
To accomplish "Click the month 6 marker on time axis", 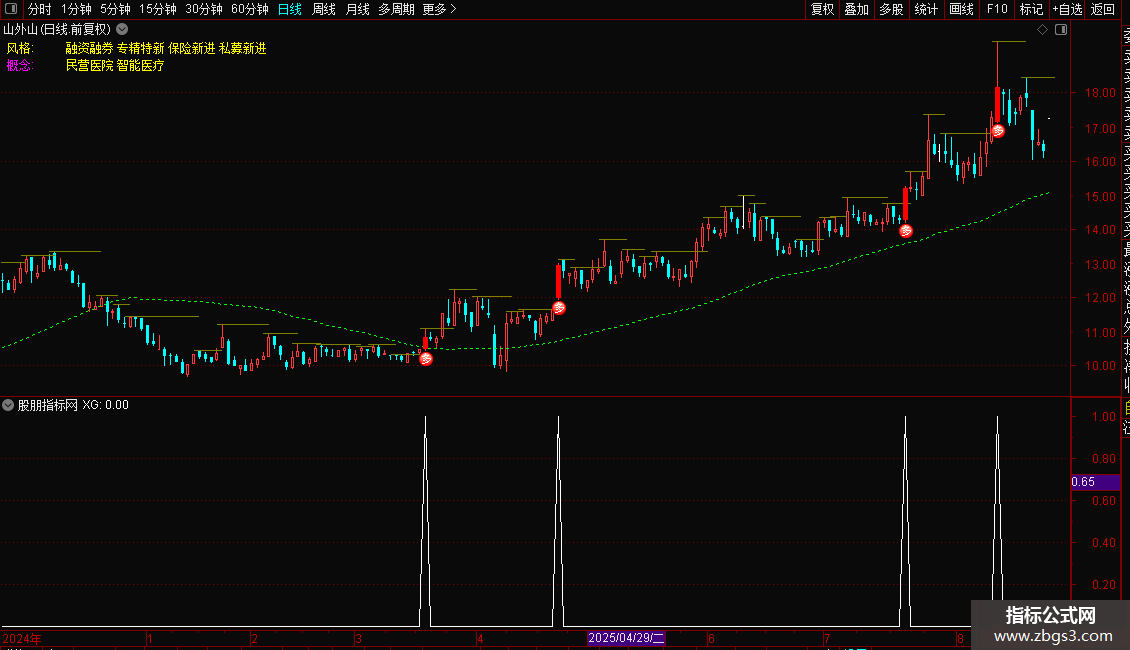I will pyautogui.click(x=711, y=638).
